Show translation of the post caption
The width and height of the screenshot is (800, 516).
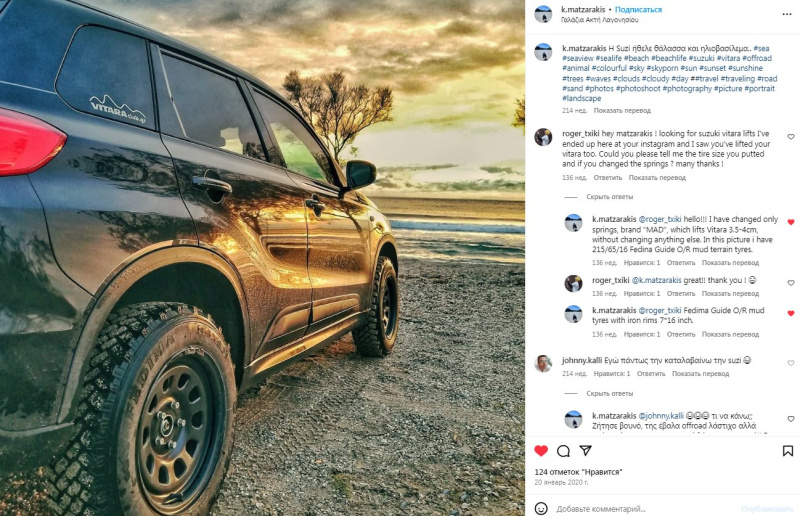622,110
